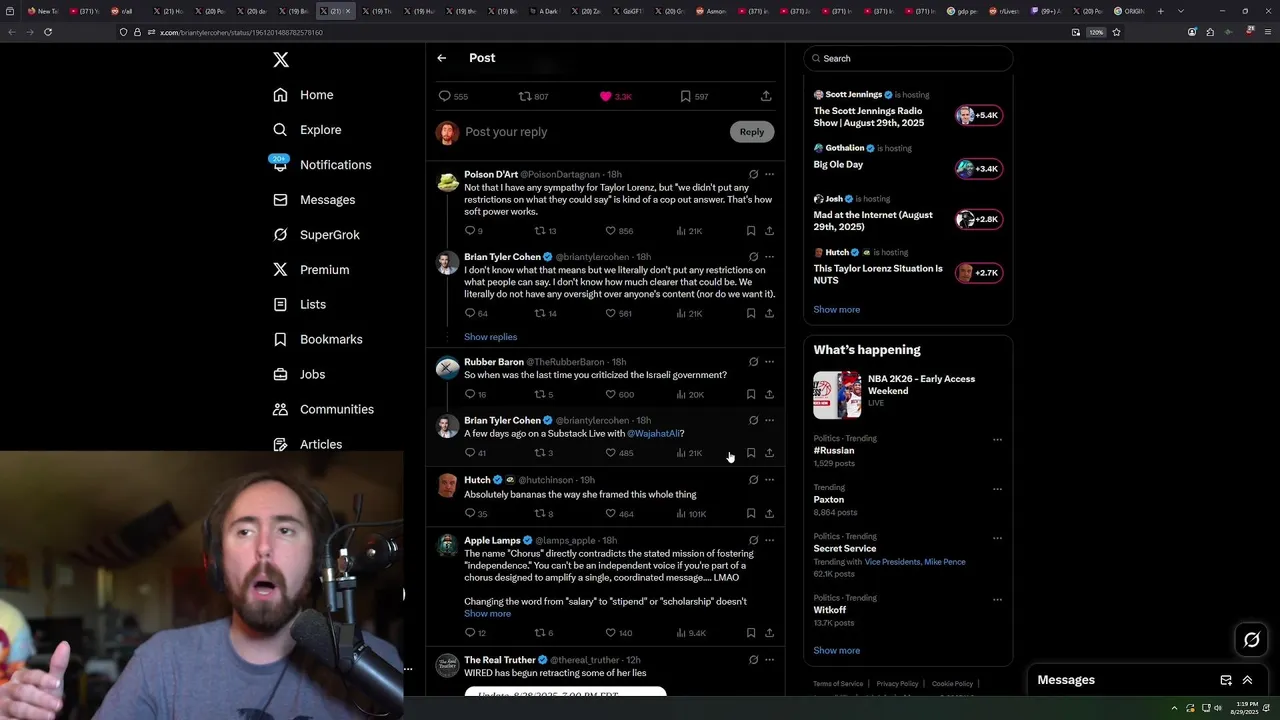Open more options on Poison D'Art reply
The width and height of the screenshot is (1280, 720).
769,174
